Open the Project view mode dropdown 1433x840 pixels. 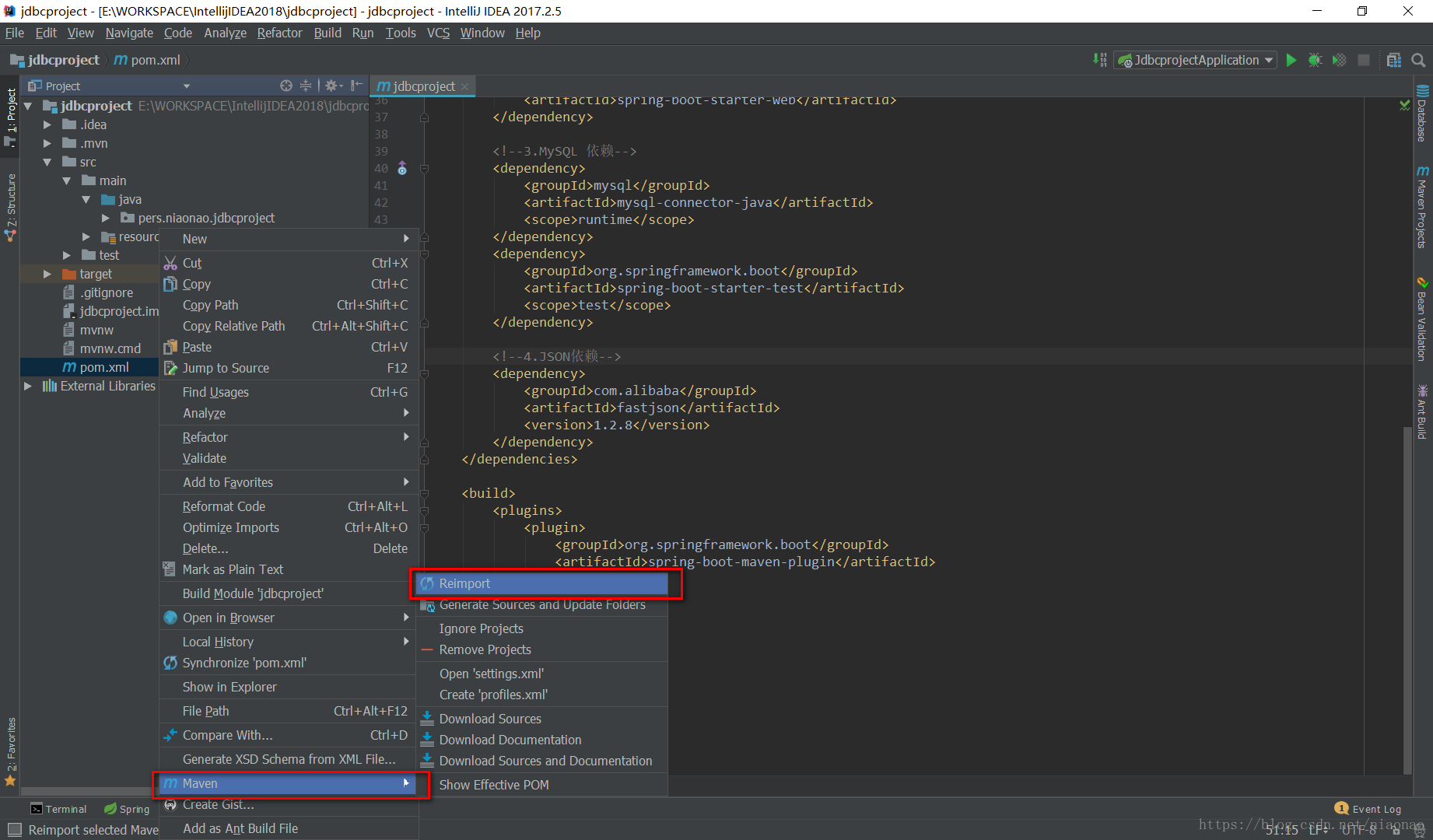pos(186,86)
